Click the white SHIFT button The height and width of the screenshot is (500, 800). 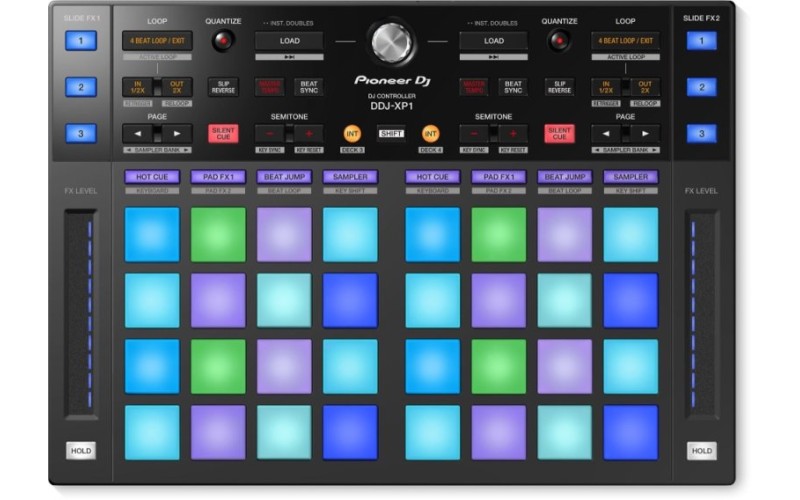click(x=391, y=134)
